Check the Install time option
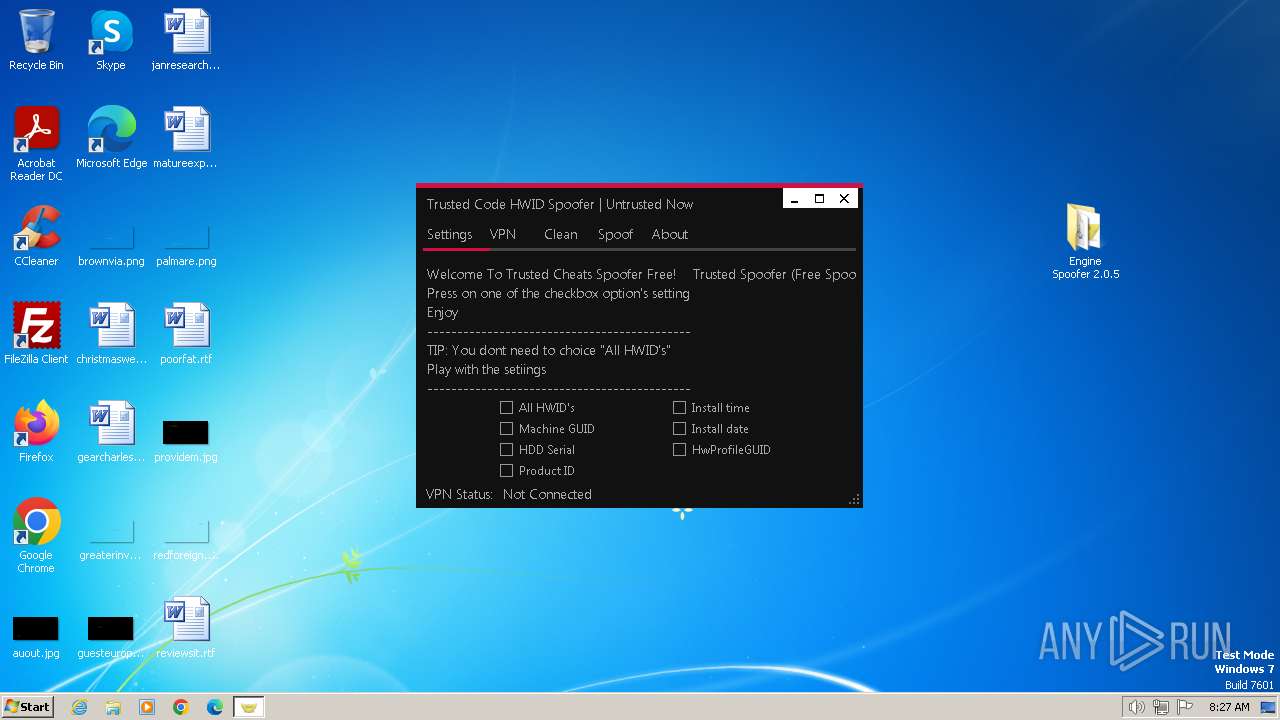The image size is (1280, 720). tap(679, 407)
